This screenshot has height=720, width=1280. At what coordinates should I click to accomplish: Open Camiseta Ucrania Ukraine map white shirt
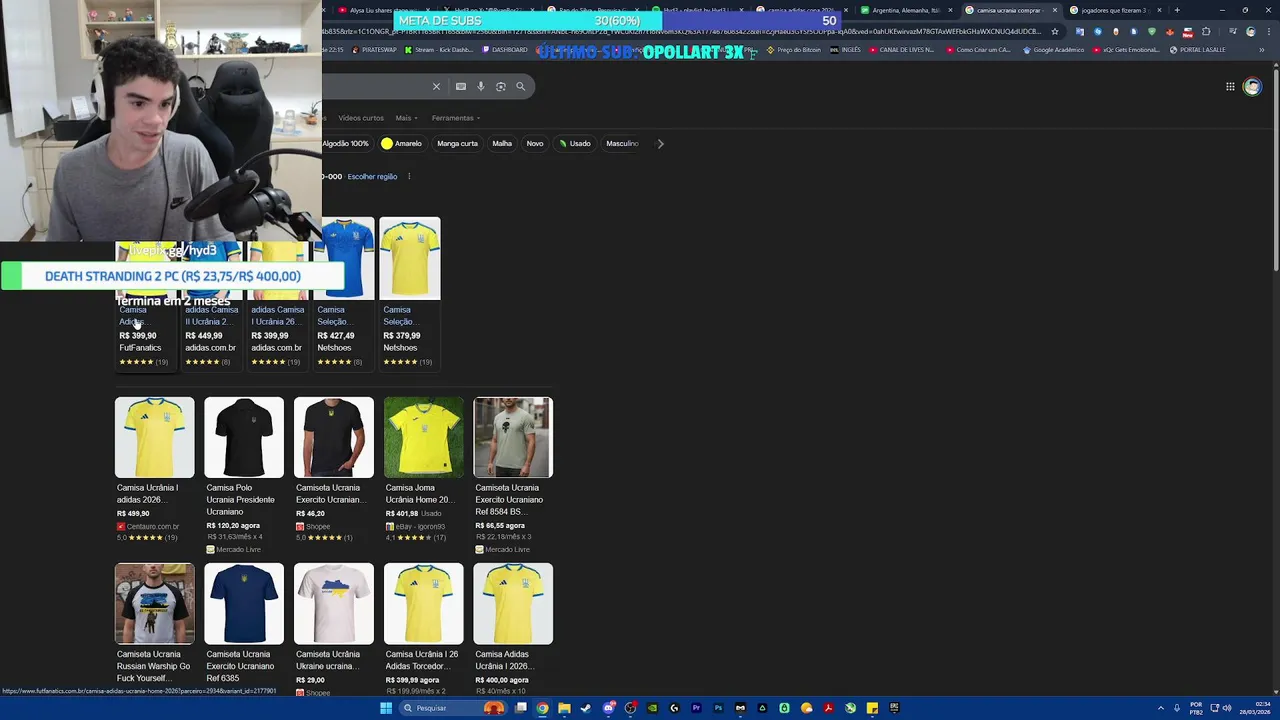pyautogui.click(x=334, y=629)
